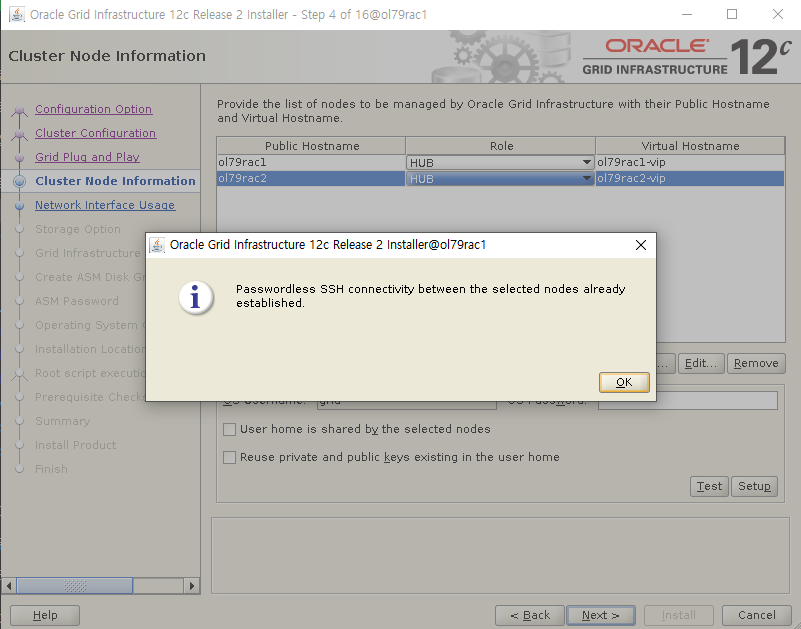801x629 pixels.
Task: Close the SSH connectivity info dialog
Action: (641, 245)
